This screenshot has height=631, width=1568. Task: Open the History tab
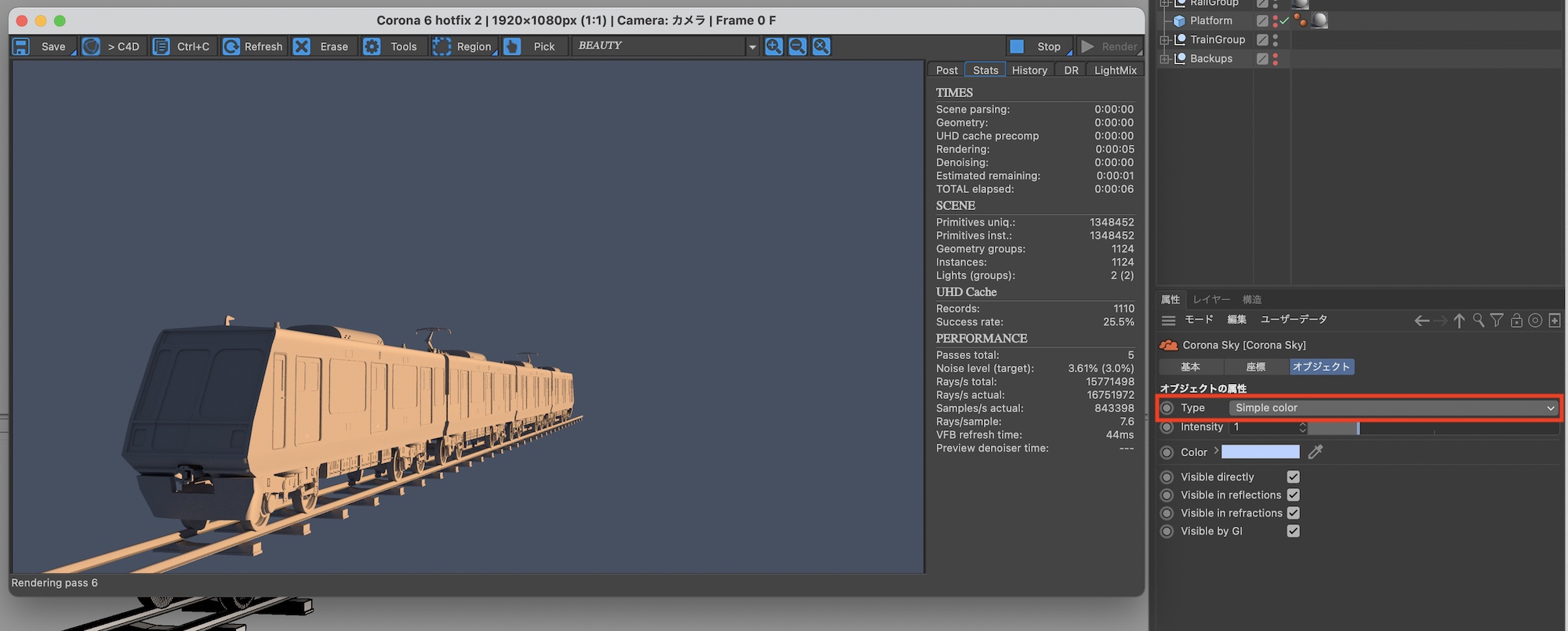(x=1029, y=70)
